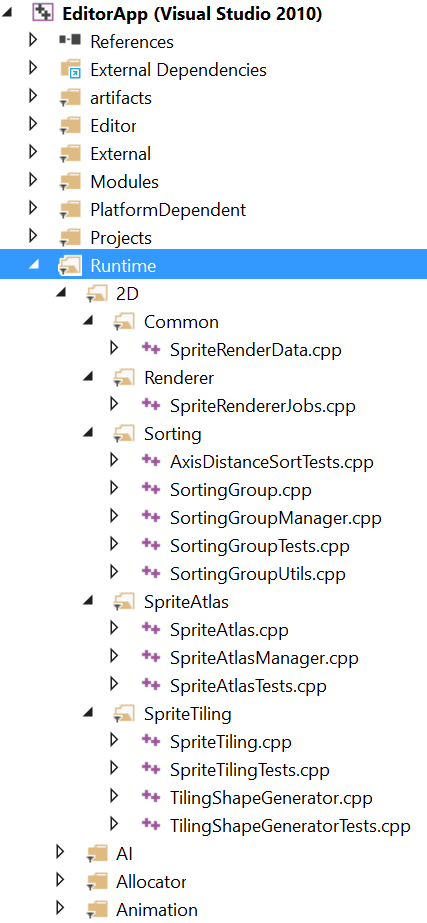Click the C++ icon beside TilingShapeGenerator.cpp
Screen dimensions: 427x923
pyautogui.click(x=151, y=796)
